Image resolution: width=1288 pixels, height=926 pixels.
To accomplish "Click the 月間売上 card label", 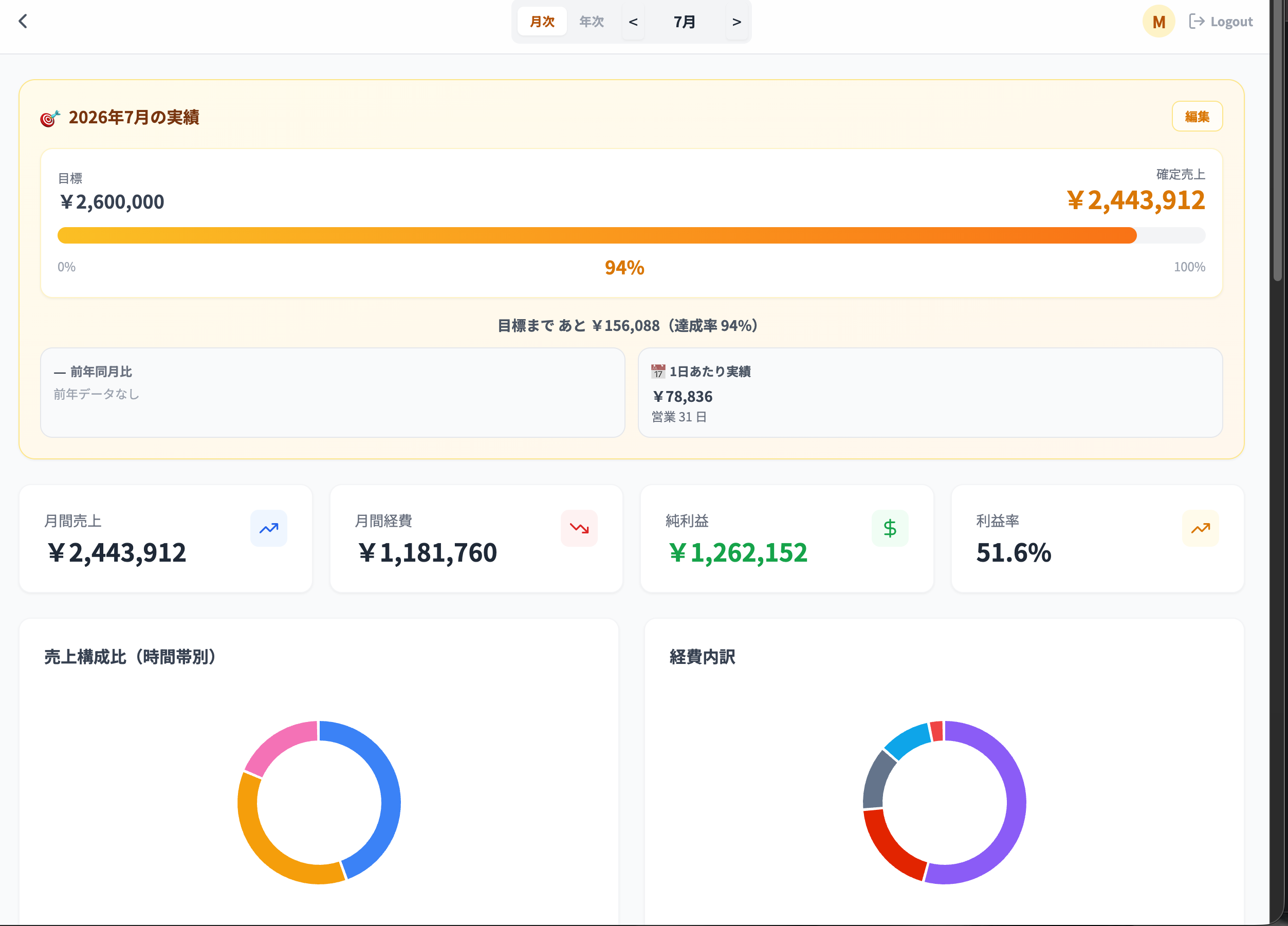I will (72, 521).
